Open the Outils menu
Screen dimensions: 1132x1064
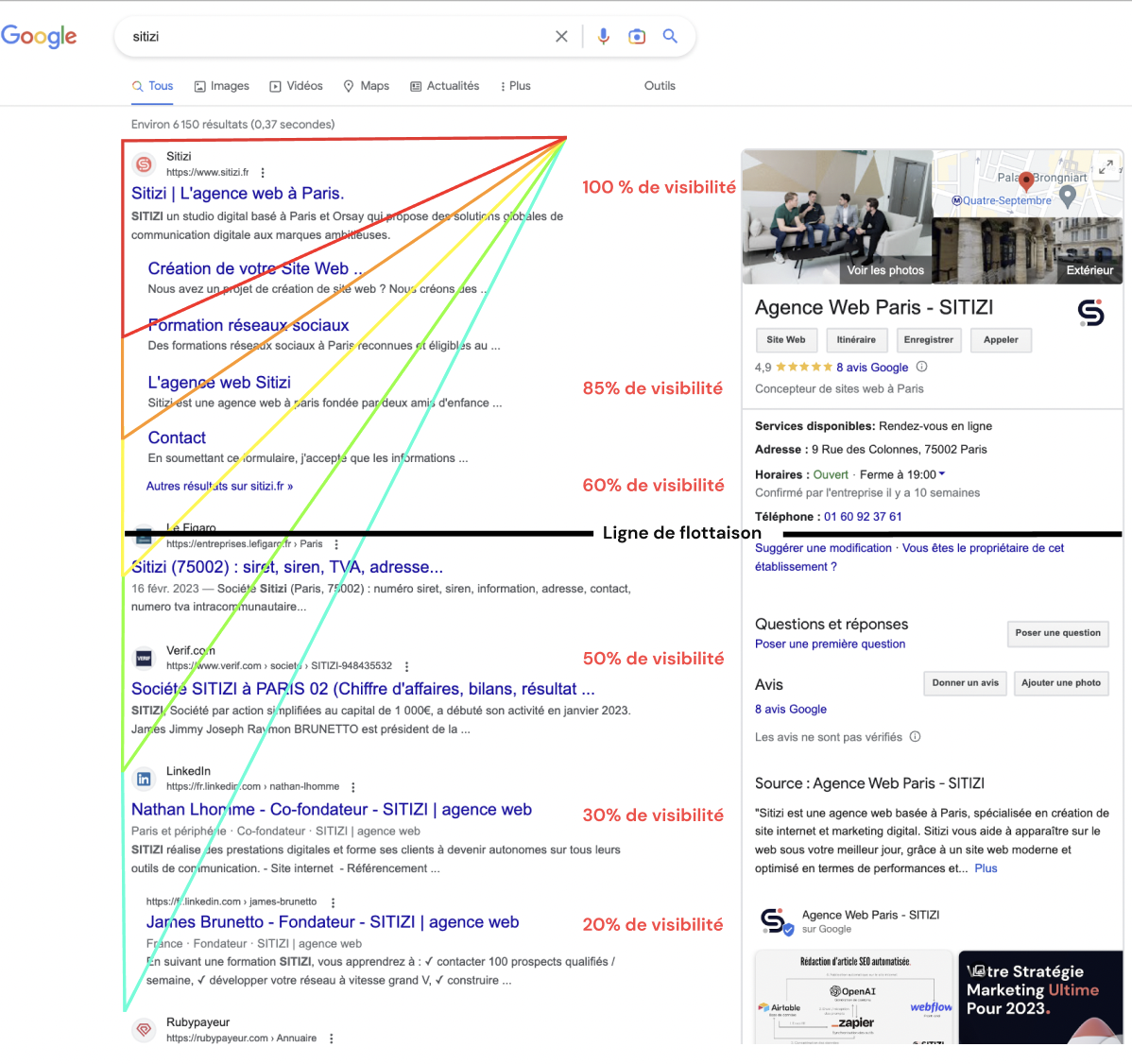[660, 86]
